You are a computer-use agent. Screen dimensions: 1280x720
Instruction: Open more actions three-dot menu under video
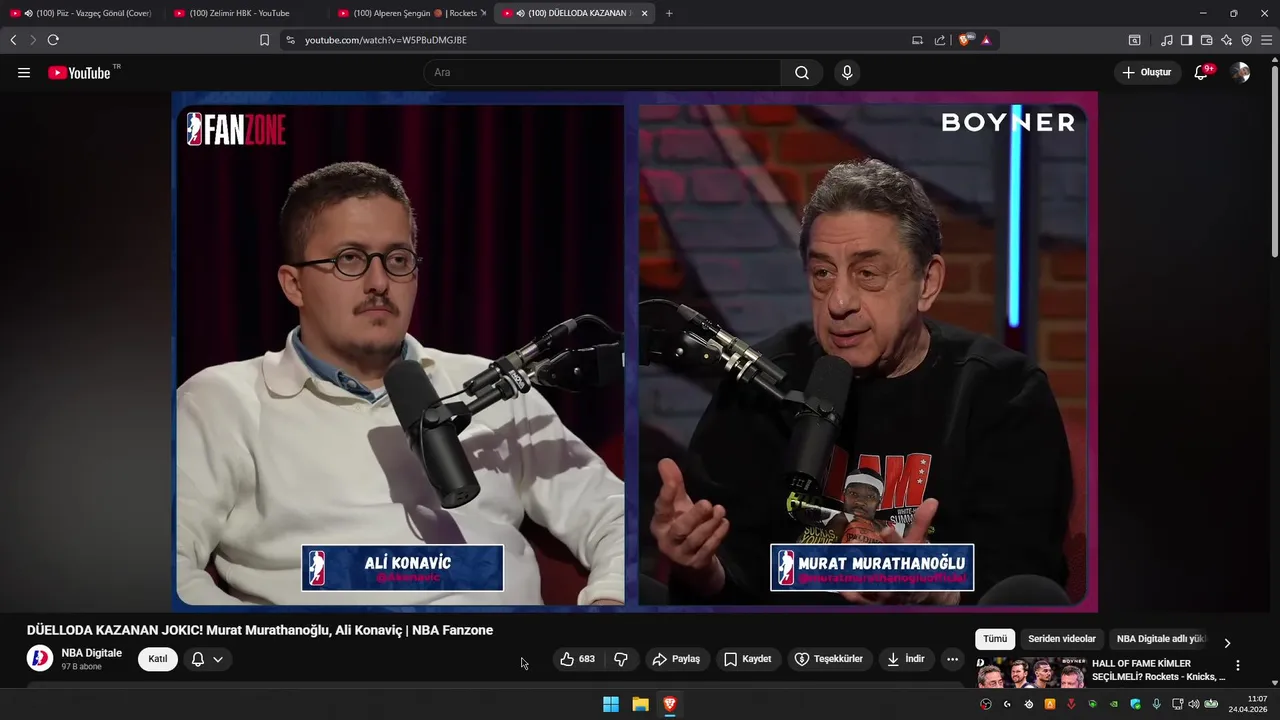(952, 659)
